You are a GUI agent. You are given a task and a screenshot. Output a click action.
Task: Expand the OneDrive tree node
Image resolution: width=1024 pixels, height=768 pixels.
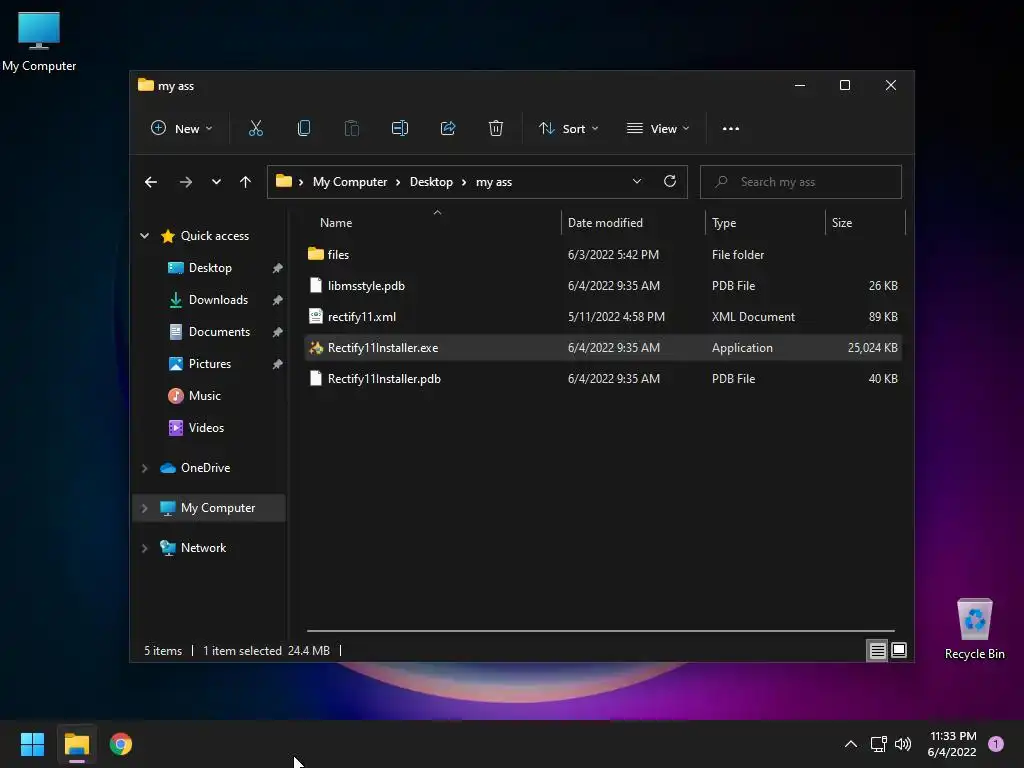click(x=145, y=468)
